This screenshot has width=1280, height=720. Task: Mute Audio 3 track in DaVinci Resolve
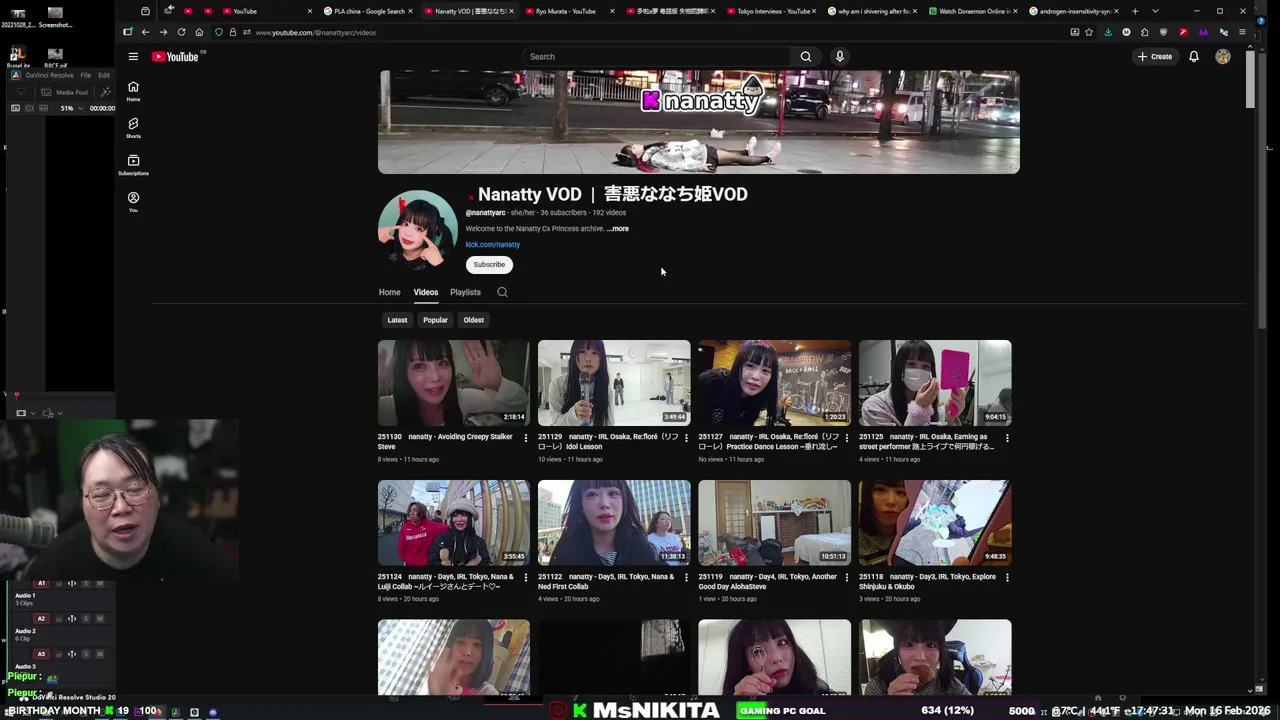(100, 654)
